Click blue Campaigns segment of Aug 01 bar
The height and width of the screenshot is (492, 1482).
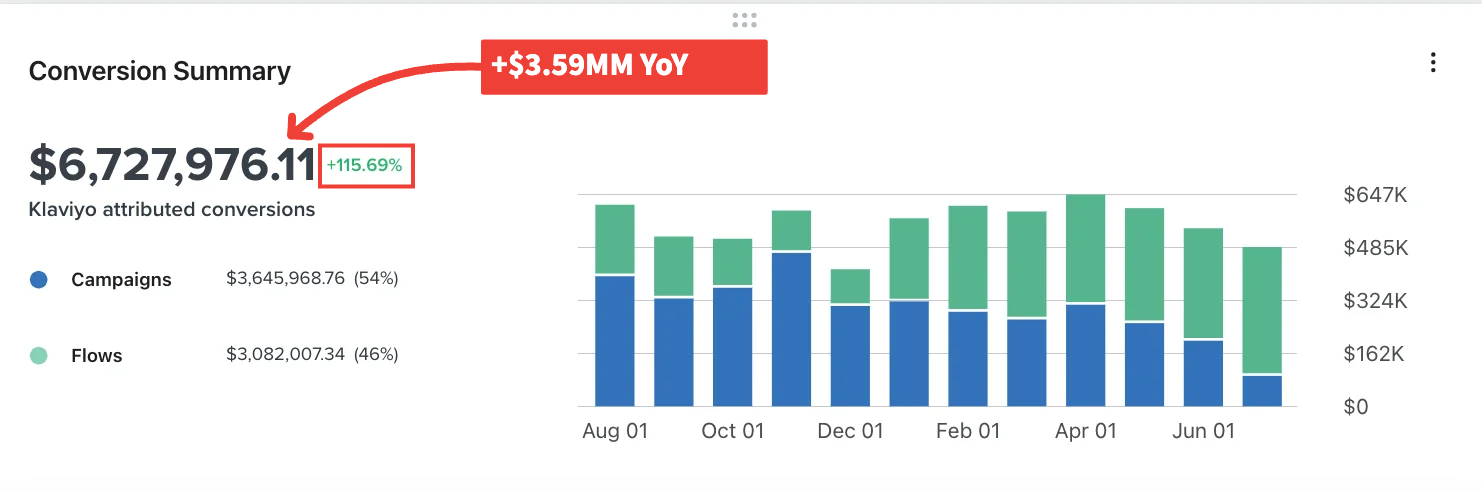click(615, 341)
